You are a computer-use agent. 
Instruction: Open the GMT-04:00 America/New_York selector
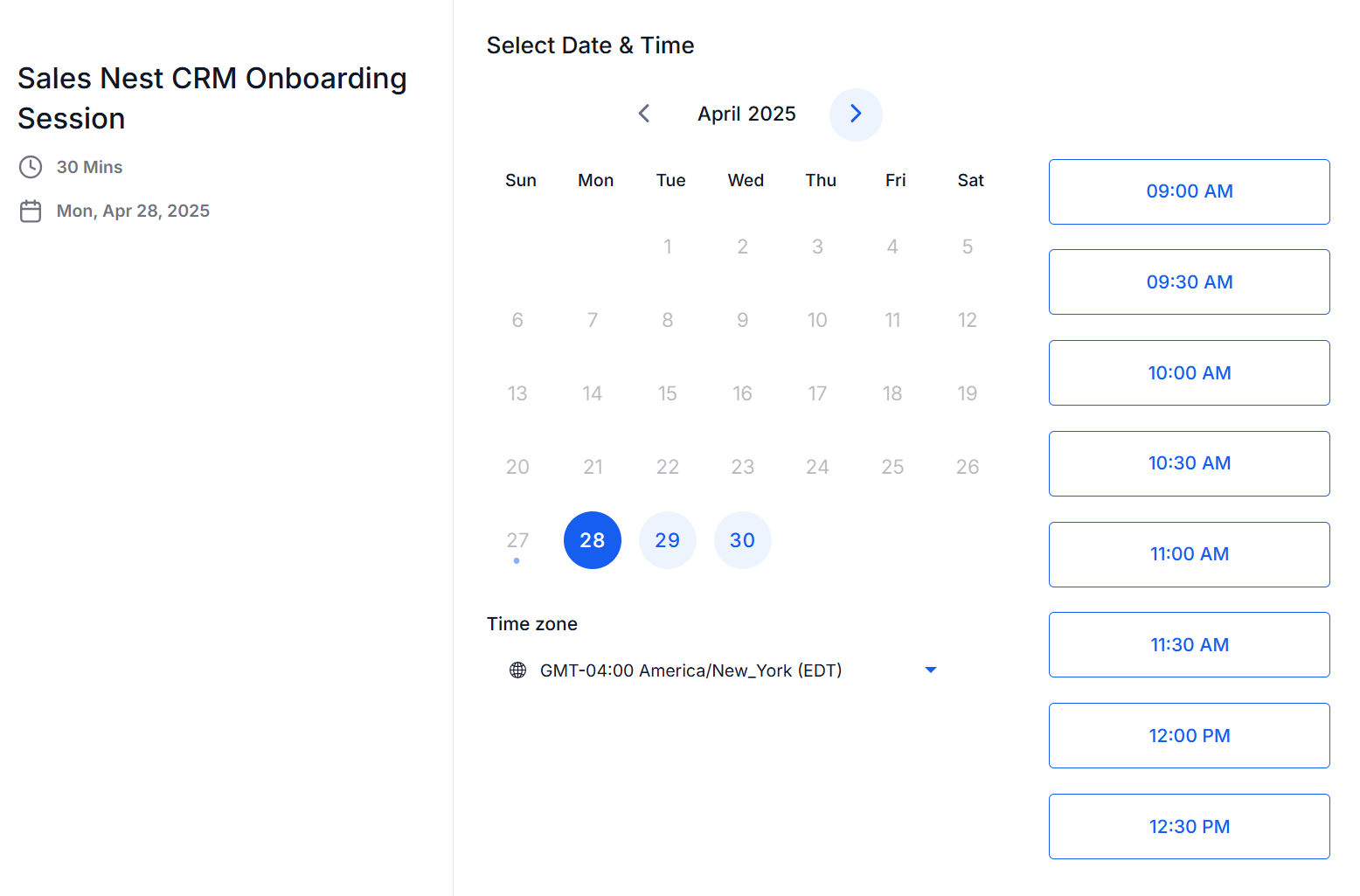pyautogui.click(x=723, y=670)
